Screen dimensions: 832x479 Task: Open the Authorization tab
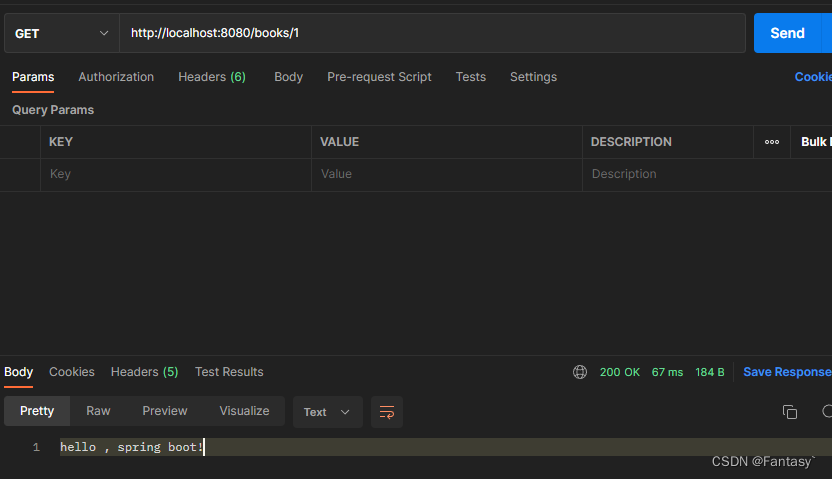116,77
